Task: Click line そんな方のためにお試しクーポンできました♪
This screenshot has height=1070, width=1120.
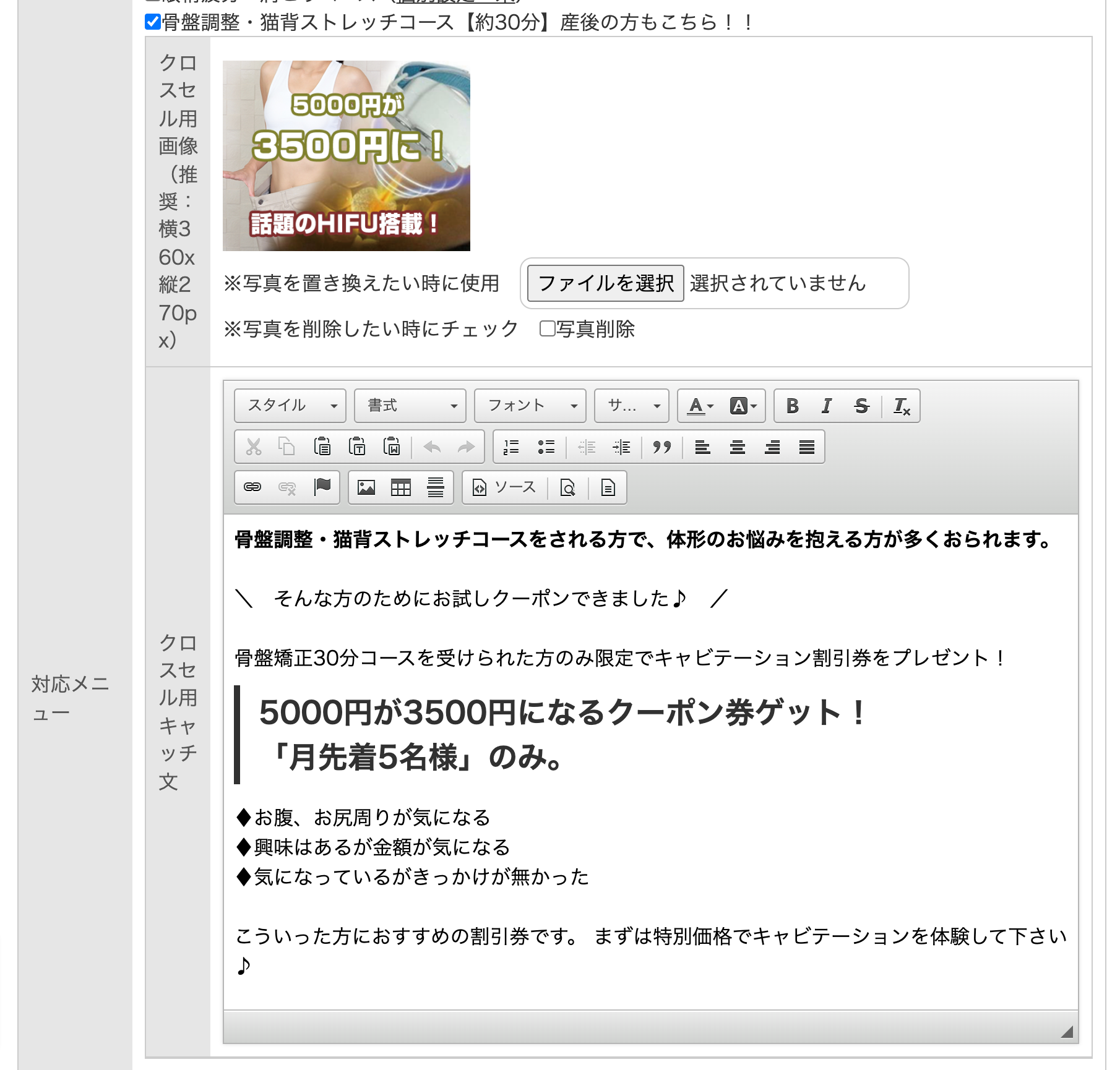Action: [481, 598]
